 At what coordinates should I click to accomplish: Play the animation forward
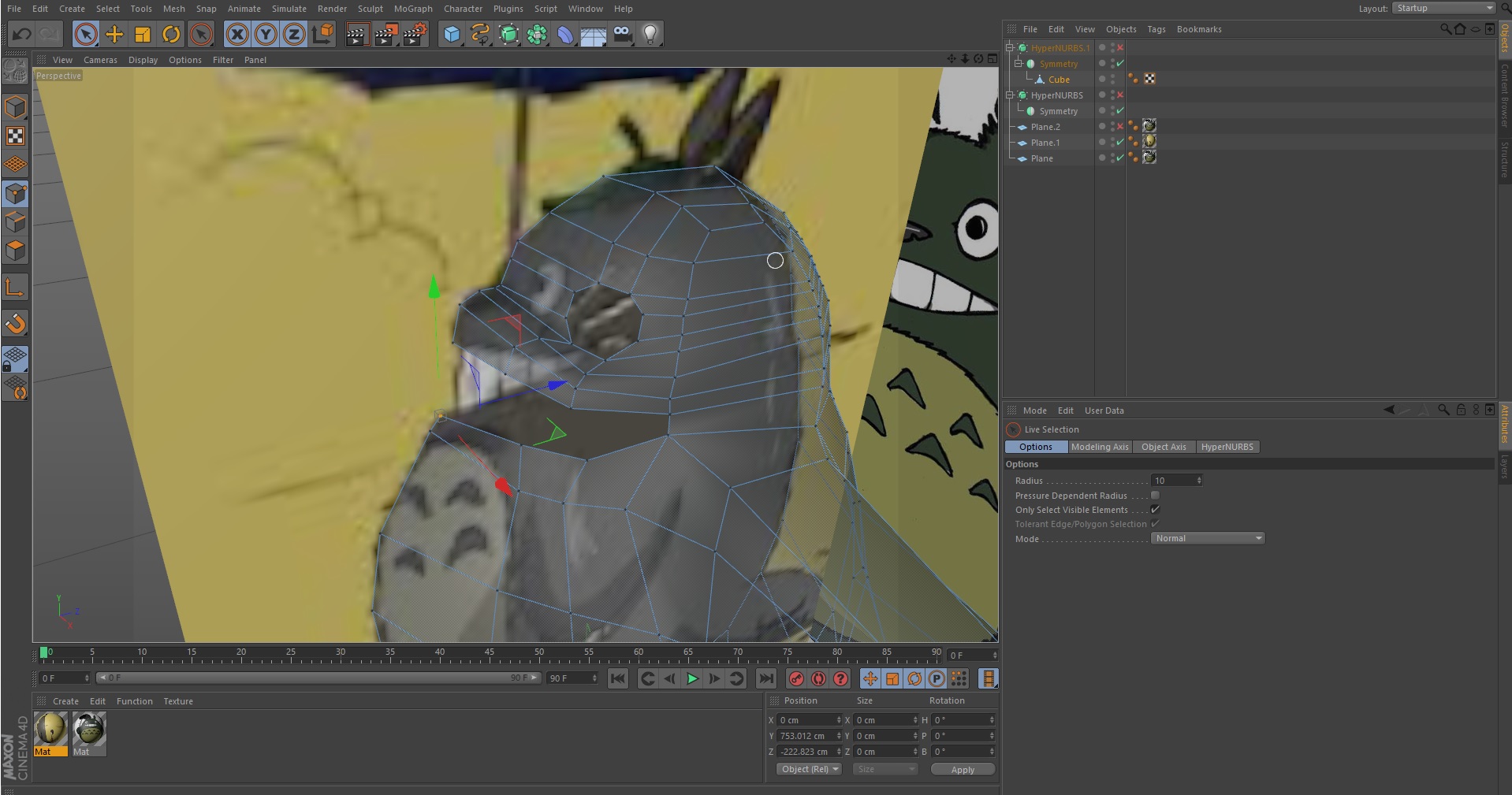[x=692, y=678]
